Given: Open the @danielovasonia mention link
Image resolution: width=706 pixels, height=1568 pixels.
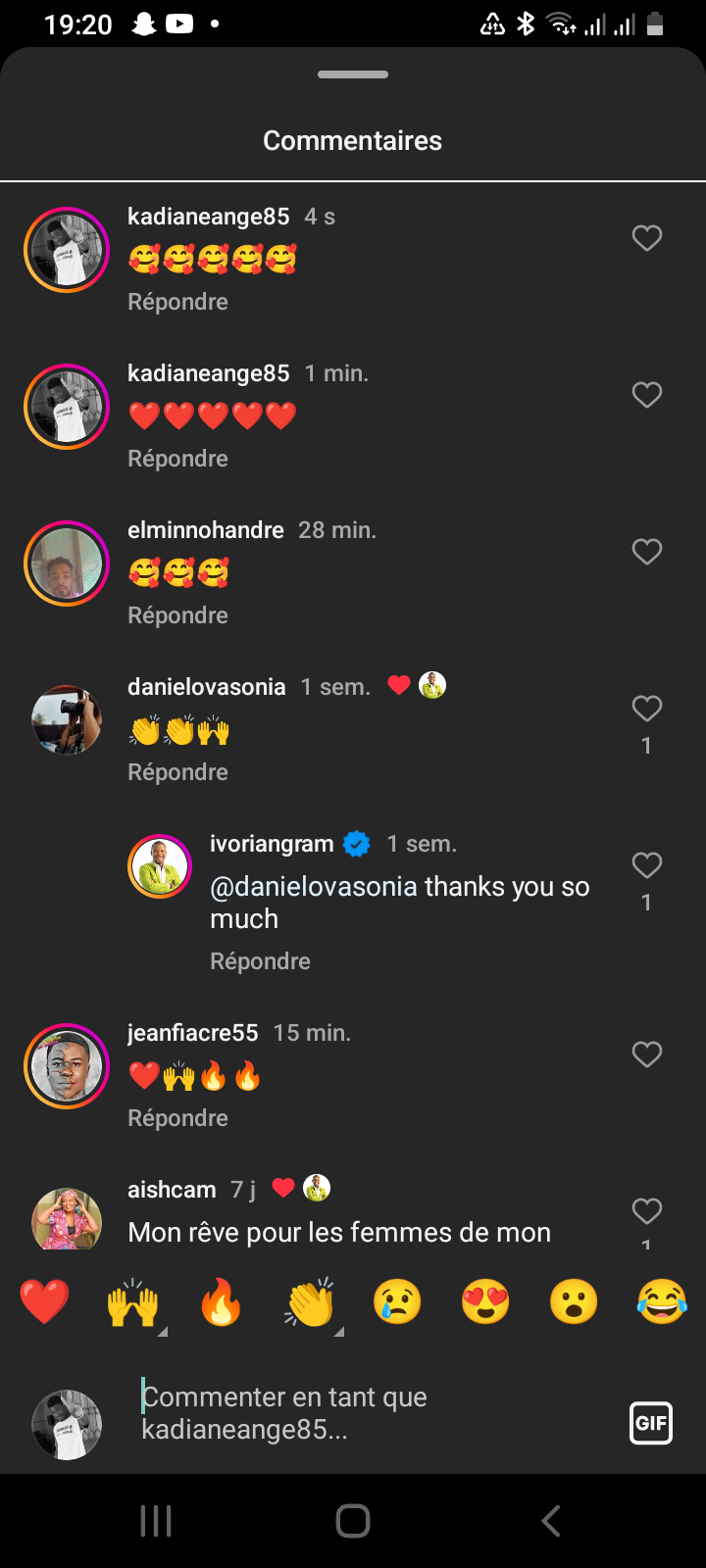Looking at the screenshot, I should tap(314, 887).
